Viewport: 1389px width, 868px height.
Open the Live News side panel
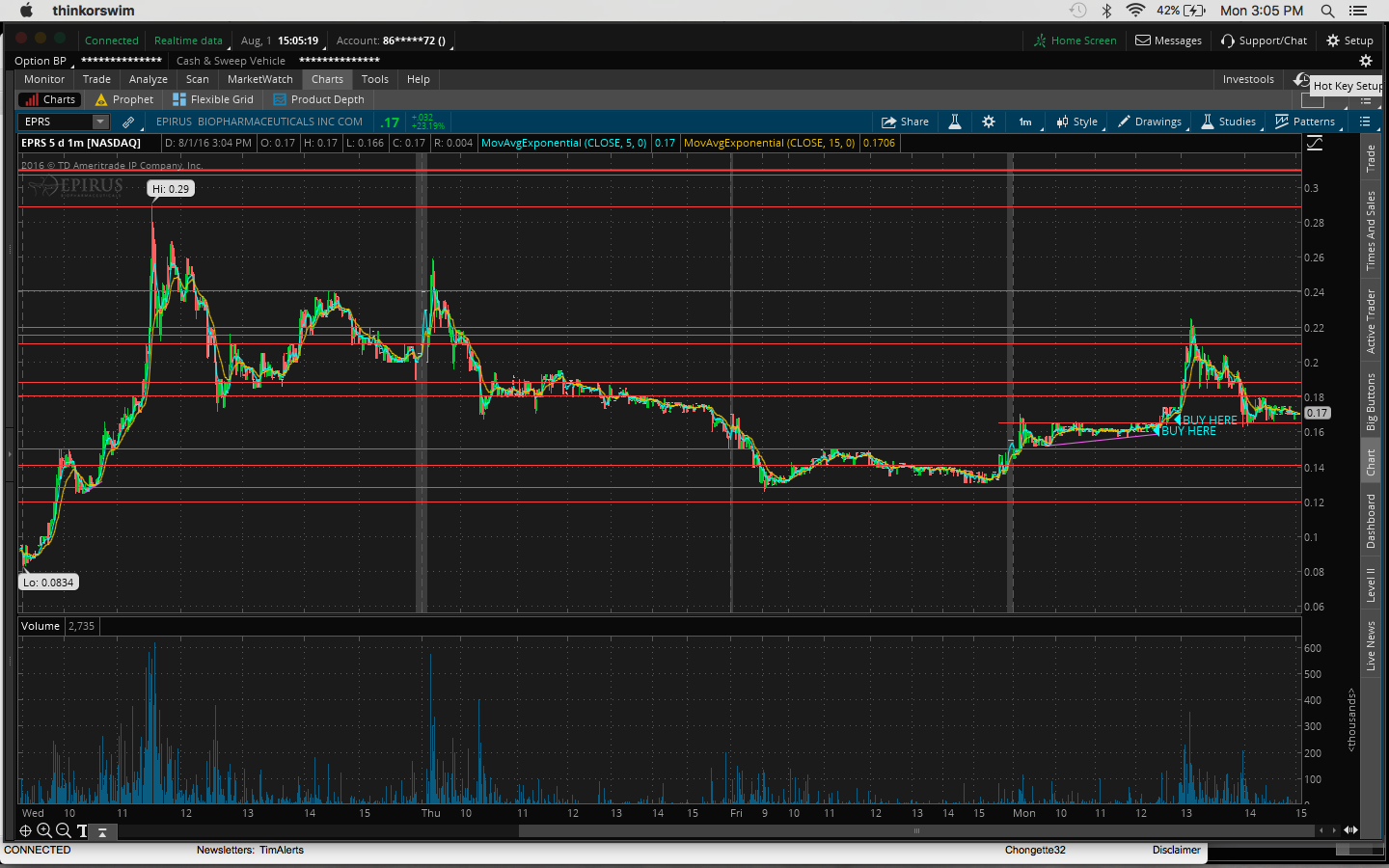point(1371,645)
